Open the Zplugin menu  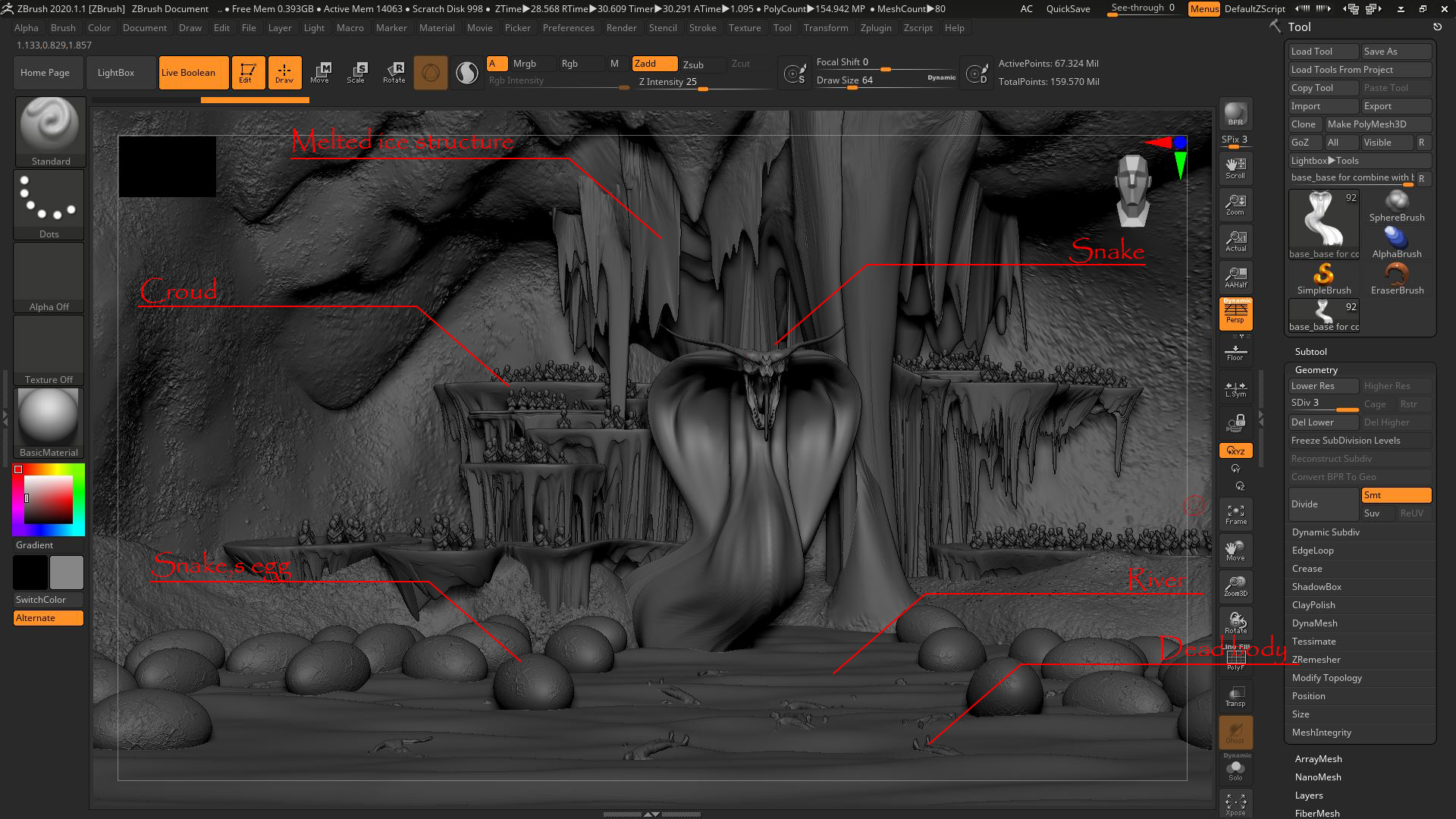pyautogui.click(x=875, y=28)
